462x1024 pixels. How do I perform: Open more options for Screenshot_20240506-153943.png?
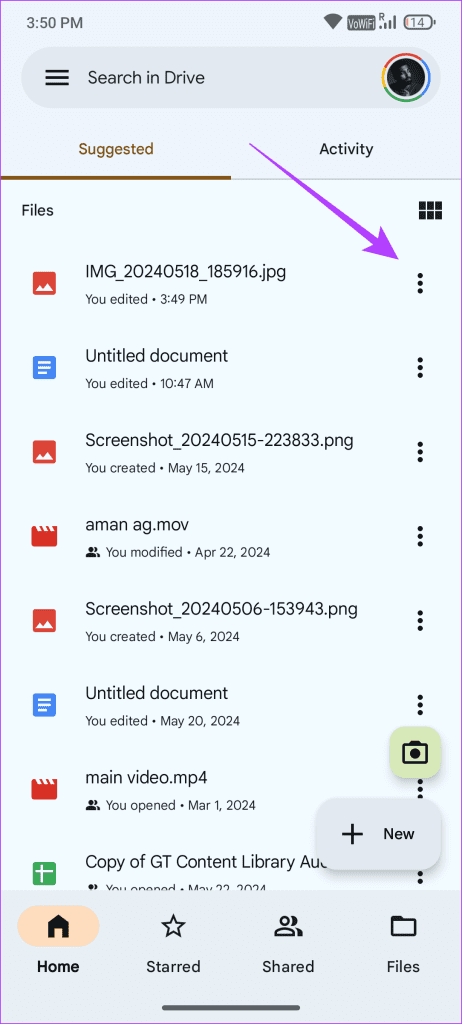click(420, 620)
